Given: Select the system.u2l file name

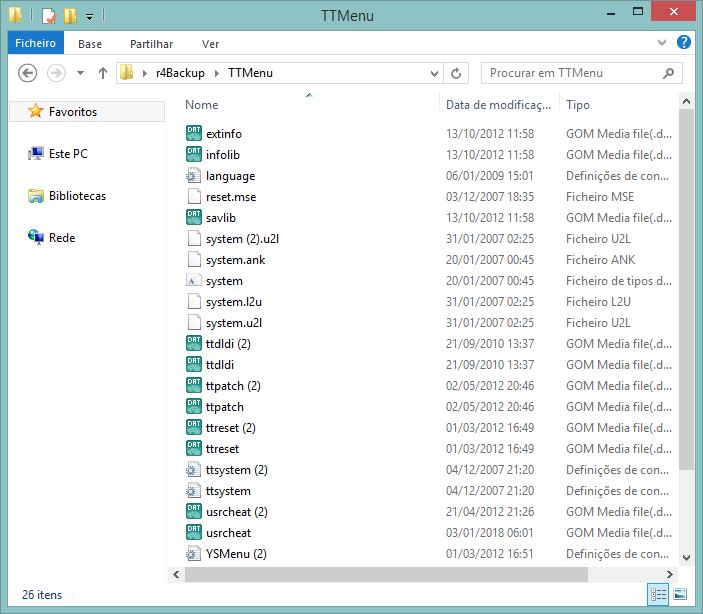Looking at the screenshot, I should [x=234, y=323].
